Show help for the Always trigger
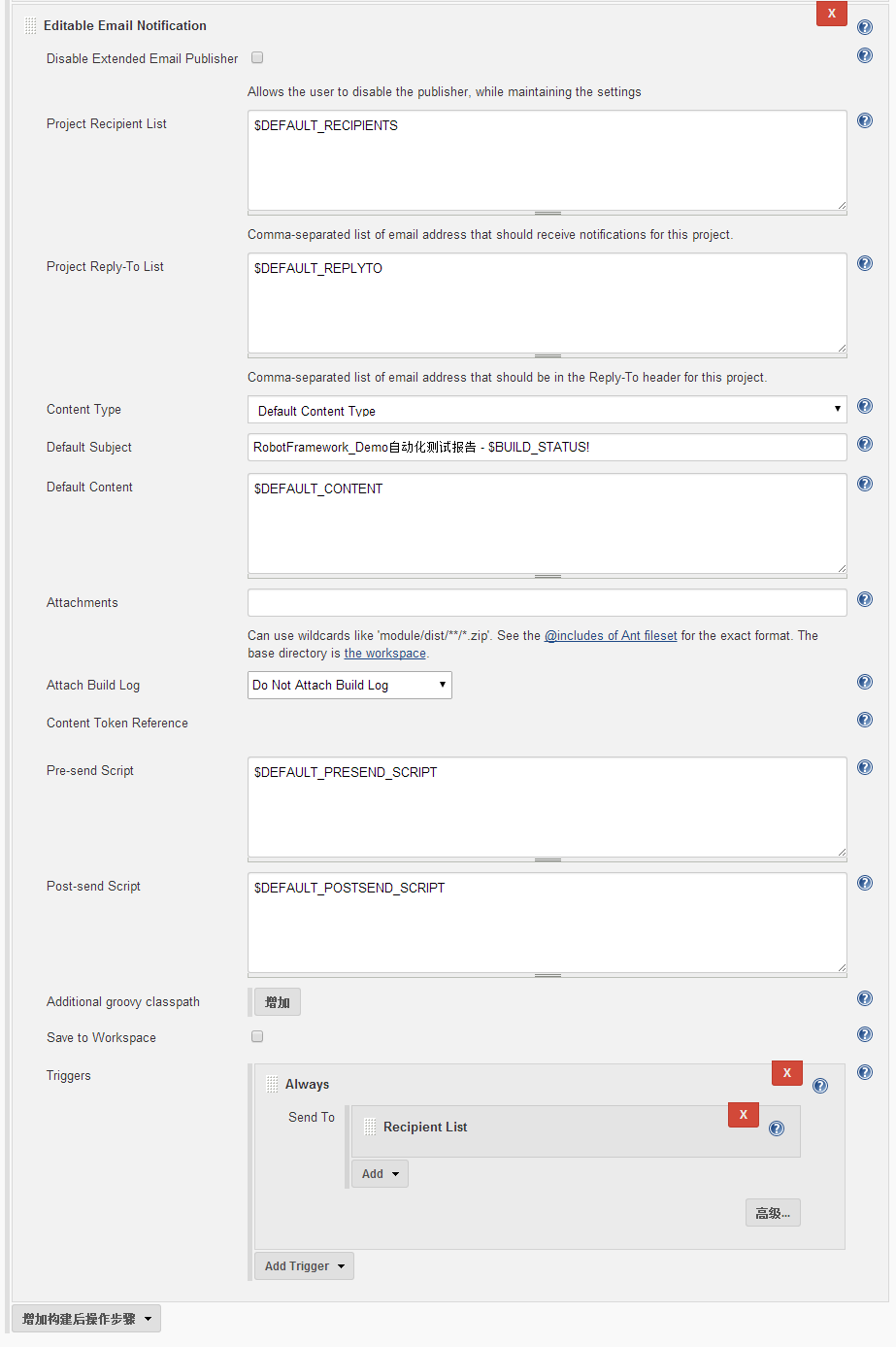896x1347 pixels. [x=820, y=1086]
